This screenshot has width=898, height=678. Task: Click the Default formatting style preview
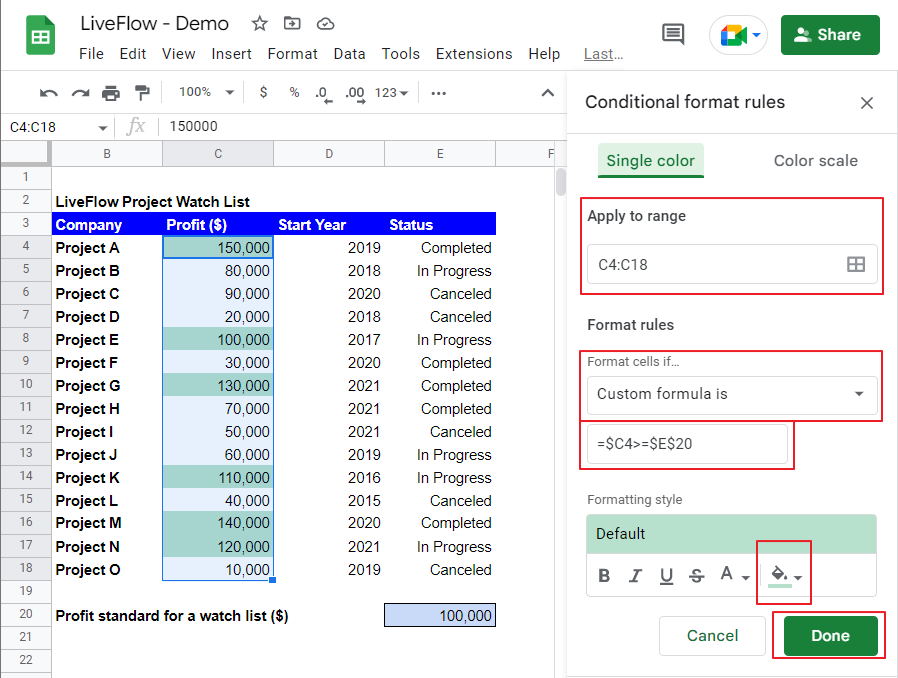[731, 534]
